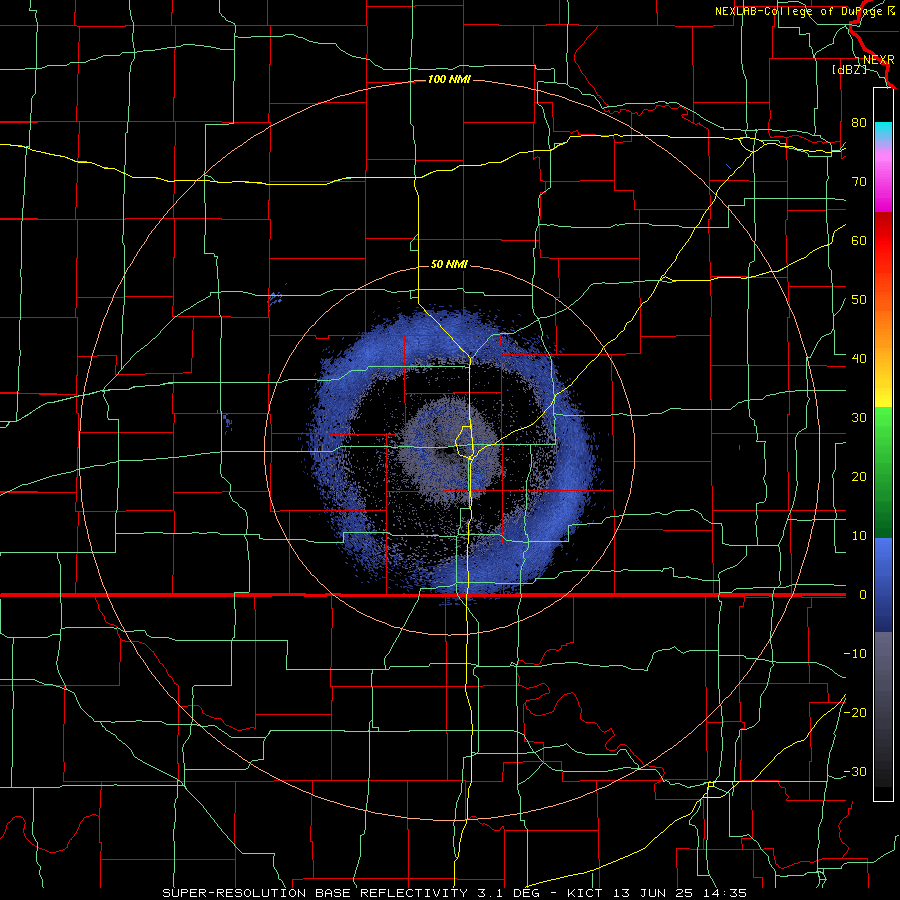900x900 pixels.
Task: Click the 40 value on the dBZ scale
Action: 859,358
